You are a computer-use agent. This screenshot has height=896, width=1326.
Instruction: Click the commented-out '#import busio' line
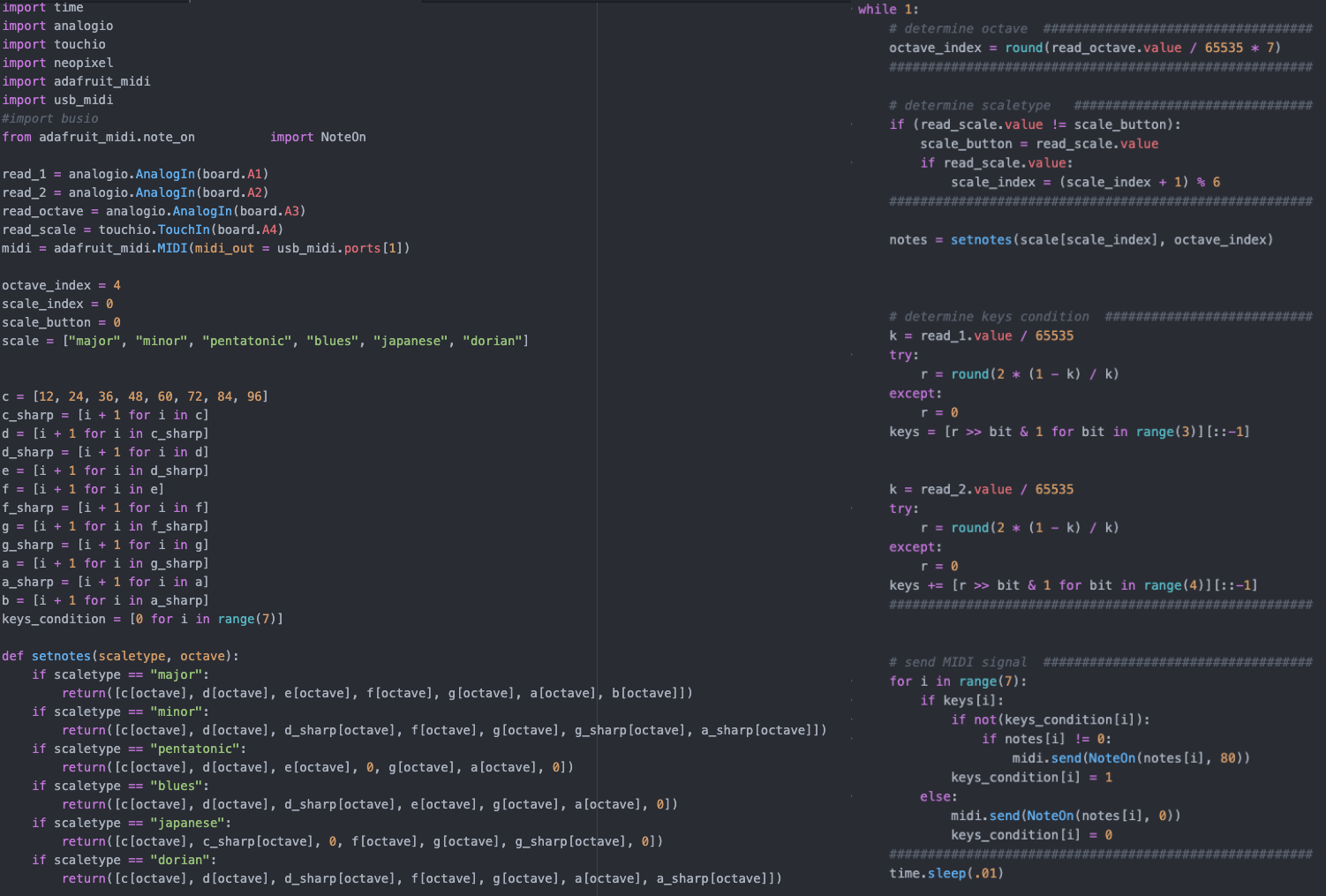tap(50, 117)
